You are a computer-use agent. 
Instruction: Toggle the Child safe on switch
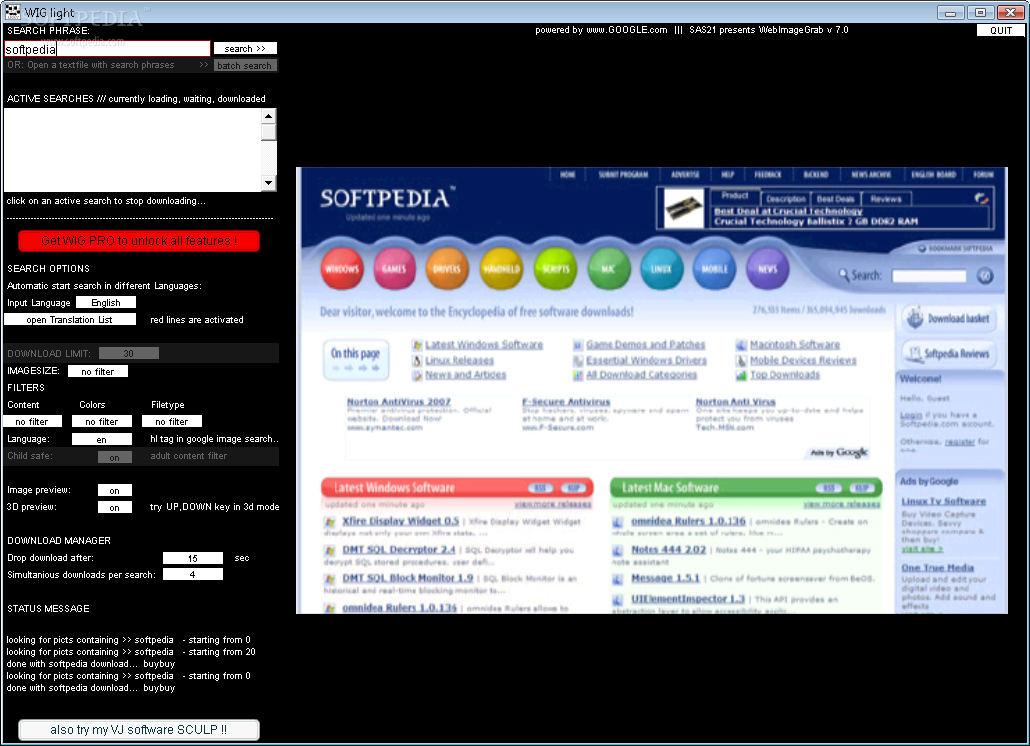tap(115, 457)
